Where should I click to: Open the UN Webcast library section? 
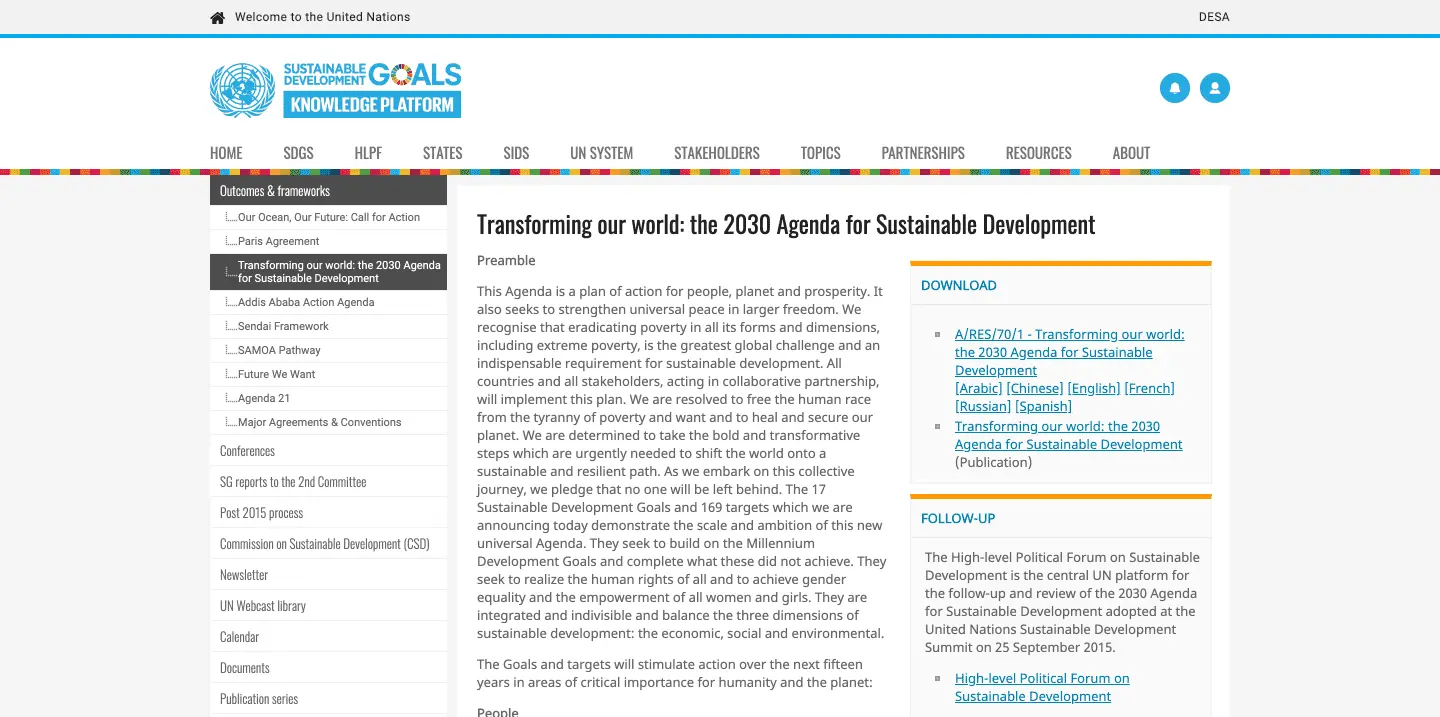[328, 606]
